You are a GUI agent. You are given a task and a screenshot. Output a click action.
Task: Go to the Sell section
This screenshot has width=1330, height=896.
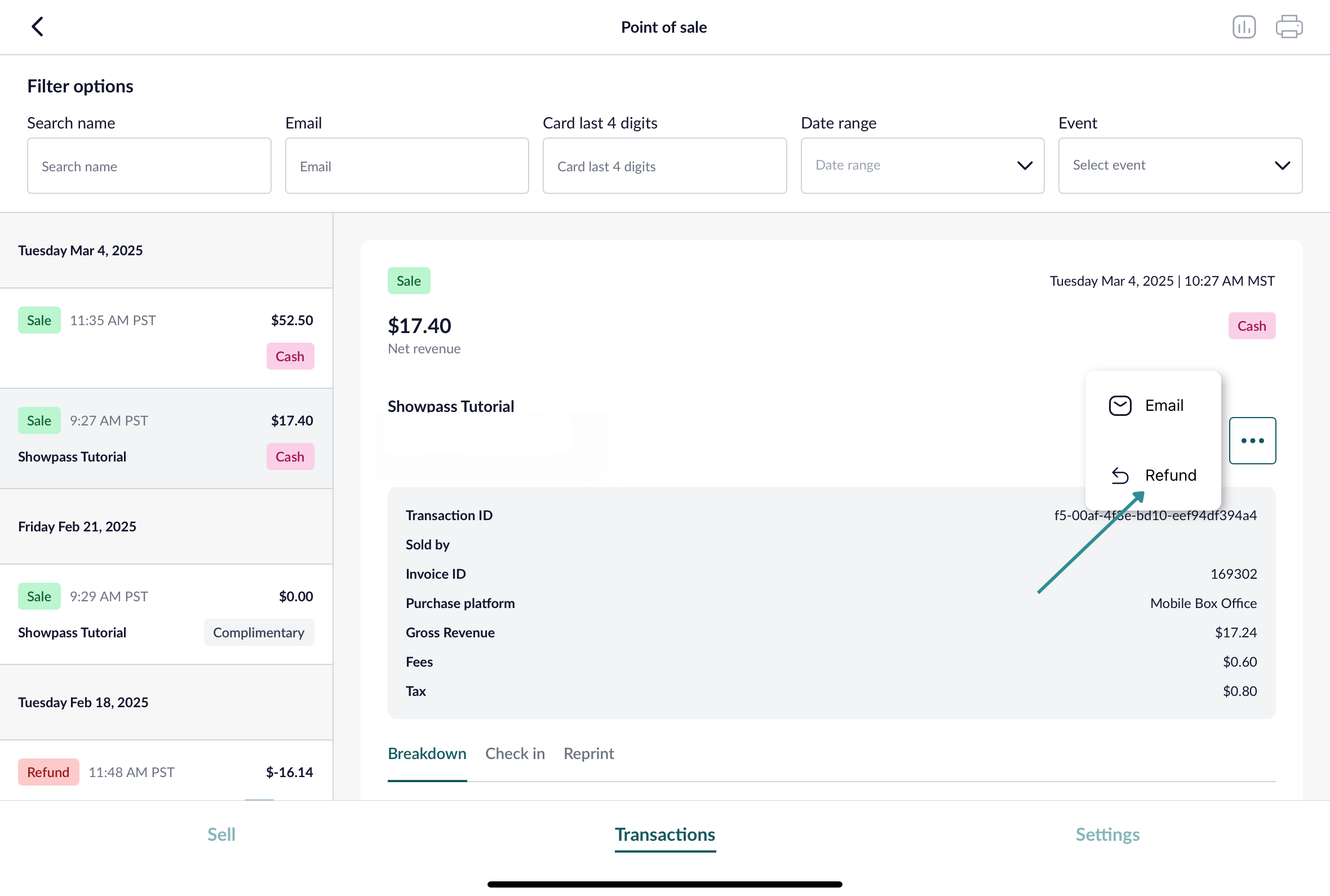221,834
